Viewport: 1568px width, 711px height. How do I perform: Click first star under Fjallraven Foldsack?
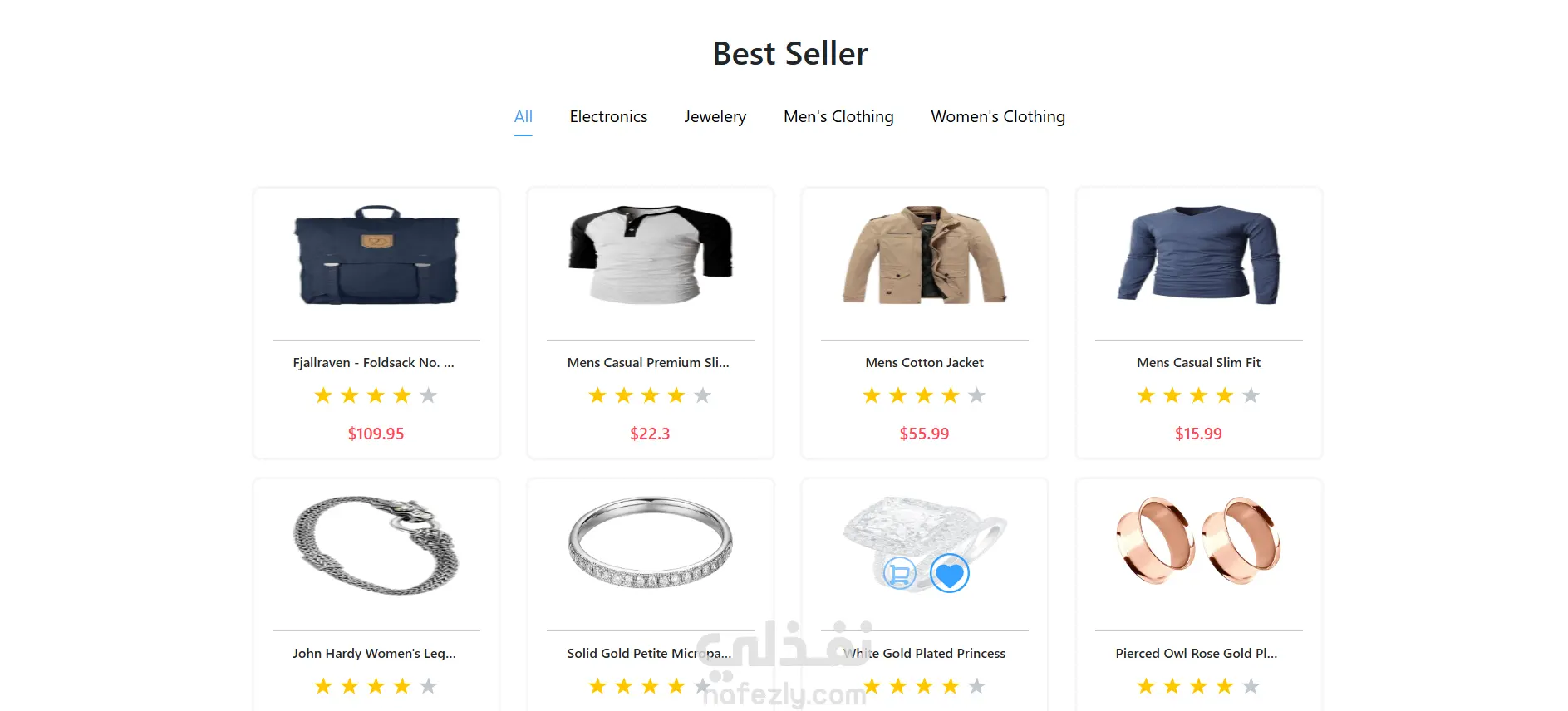(x=323, y=395)
